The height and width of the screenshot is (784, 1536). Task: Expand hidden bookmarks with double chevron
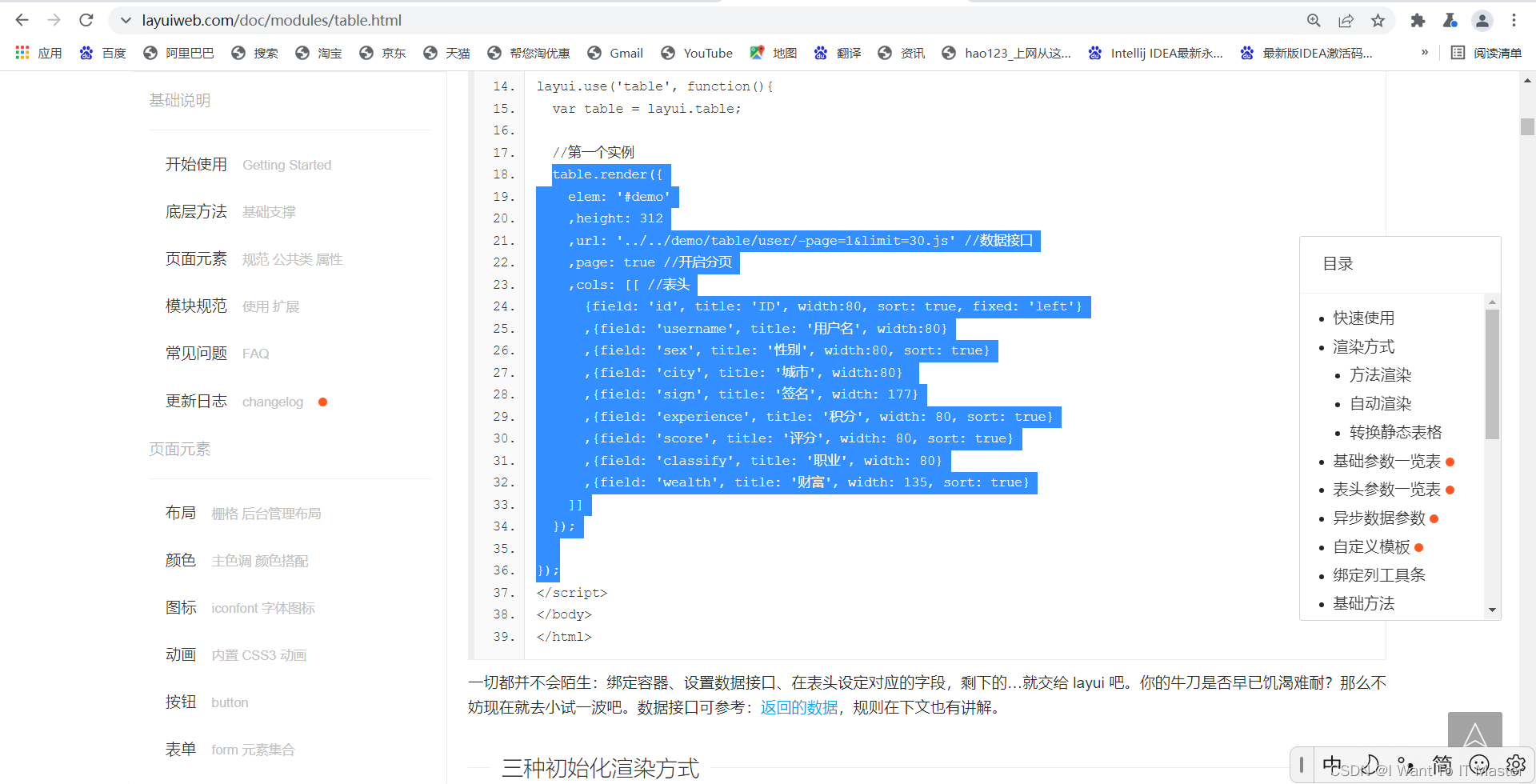[x=1424, y=53]
